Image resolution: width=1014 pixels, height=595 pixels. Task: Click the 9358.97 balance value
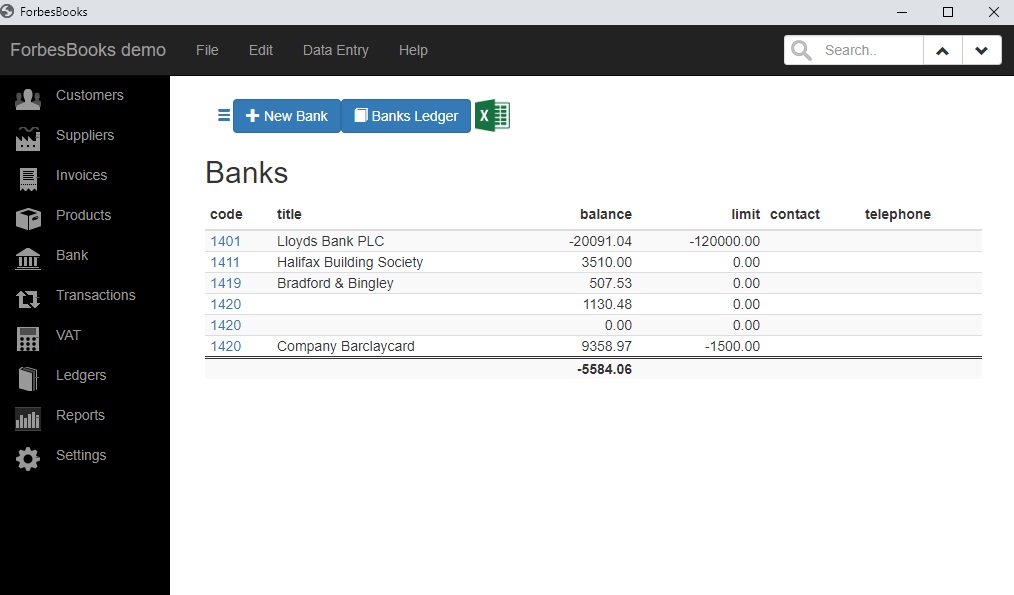(x=607, y=347)
